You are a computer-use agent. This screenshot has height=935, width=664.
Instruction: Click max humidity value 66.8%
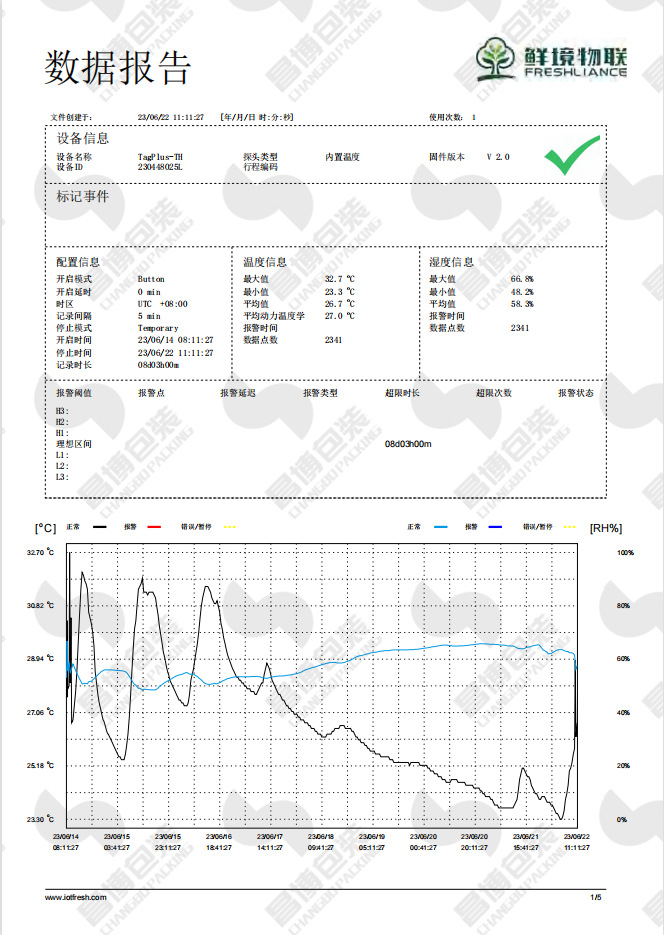522,279
